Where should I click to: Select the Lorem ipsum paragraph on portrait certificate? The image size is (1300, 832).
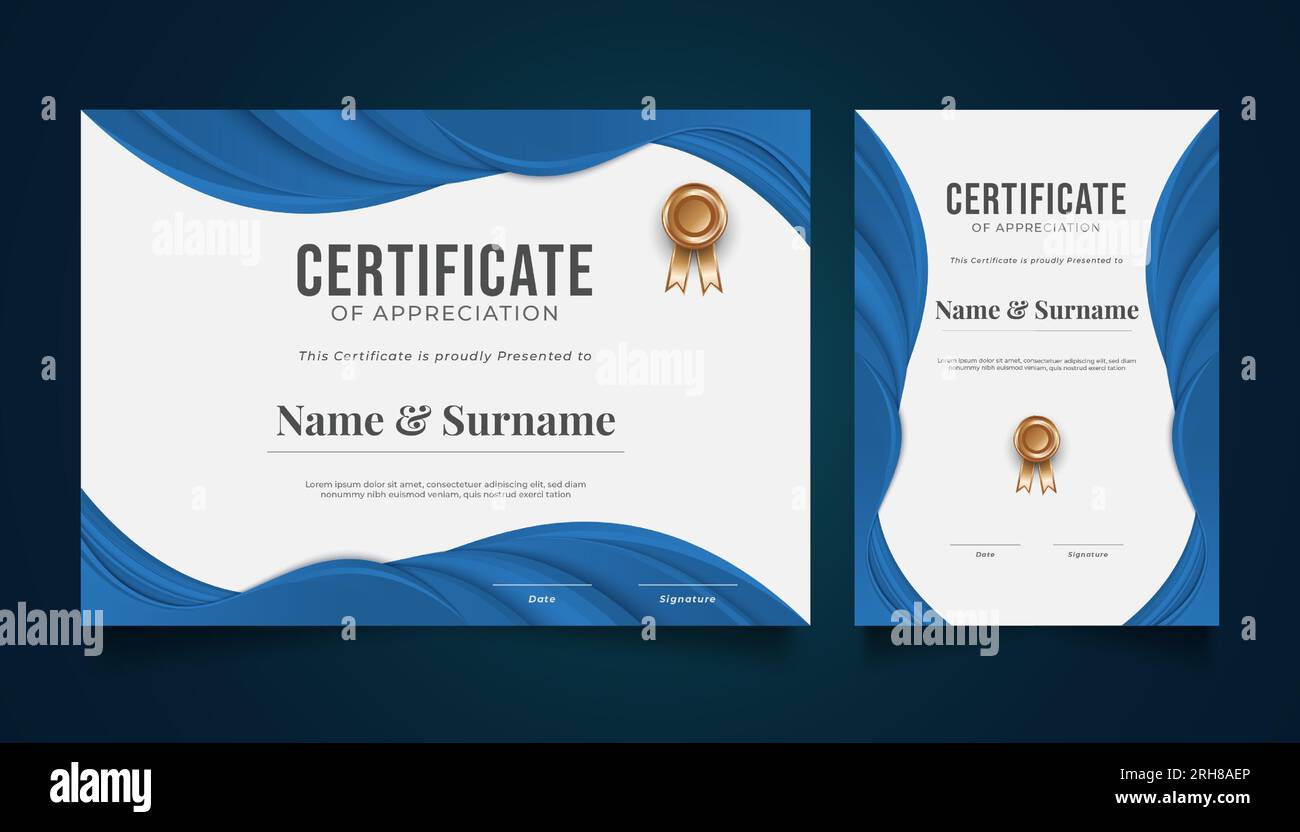(1036, 364)
